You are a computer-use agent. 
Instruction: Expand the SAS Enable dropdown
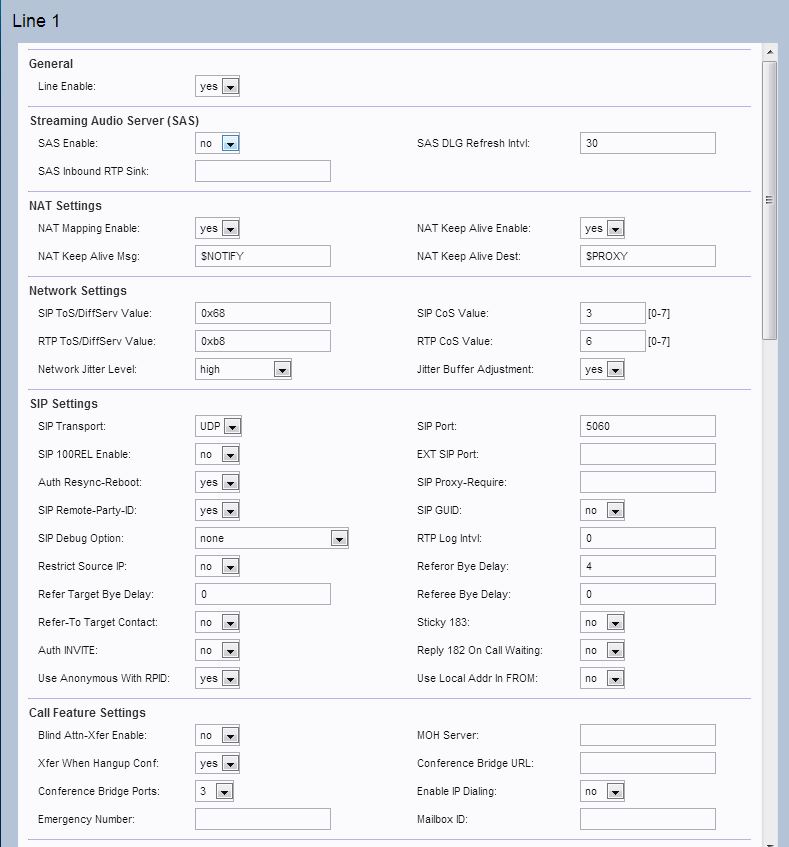217,144
